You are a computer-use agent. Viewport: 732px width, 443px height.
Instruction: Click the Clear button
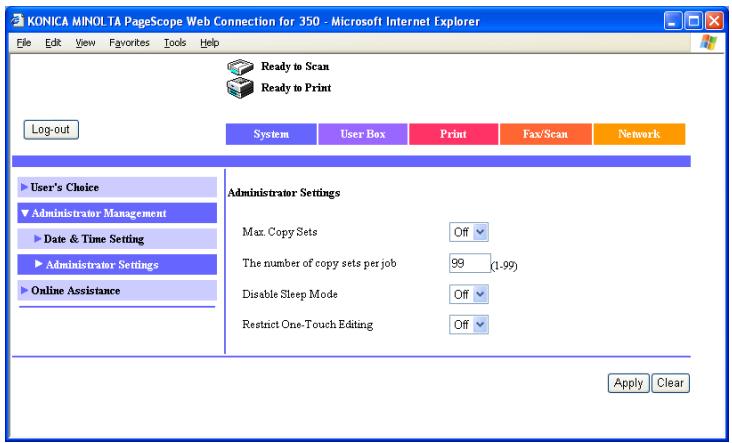pos(670,383)
